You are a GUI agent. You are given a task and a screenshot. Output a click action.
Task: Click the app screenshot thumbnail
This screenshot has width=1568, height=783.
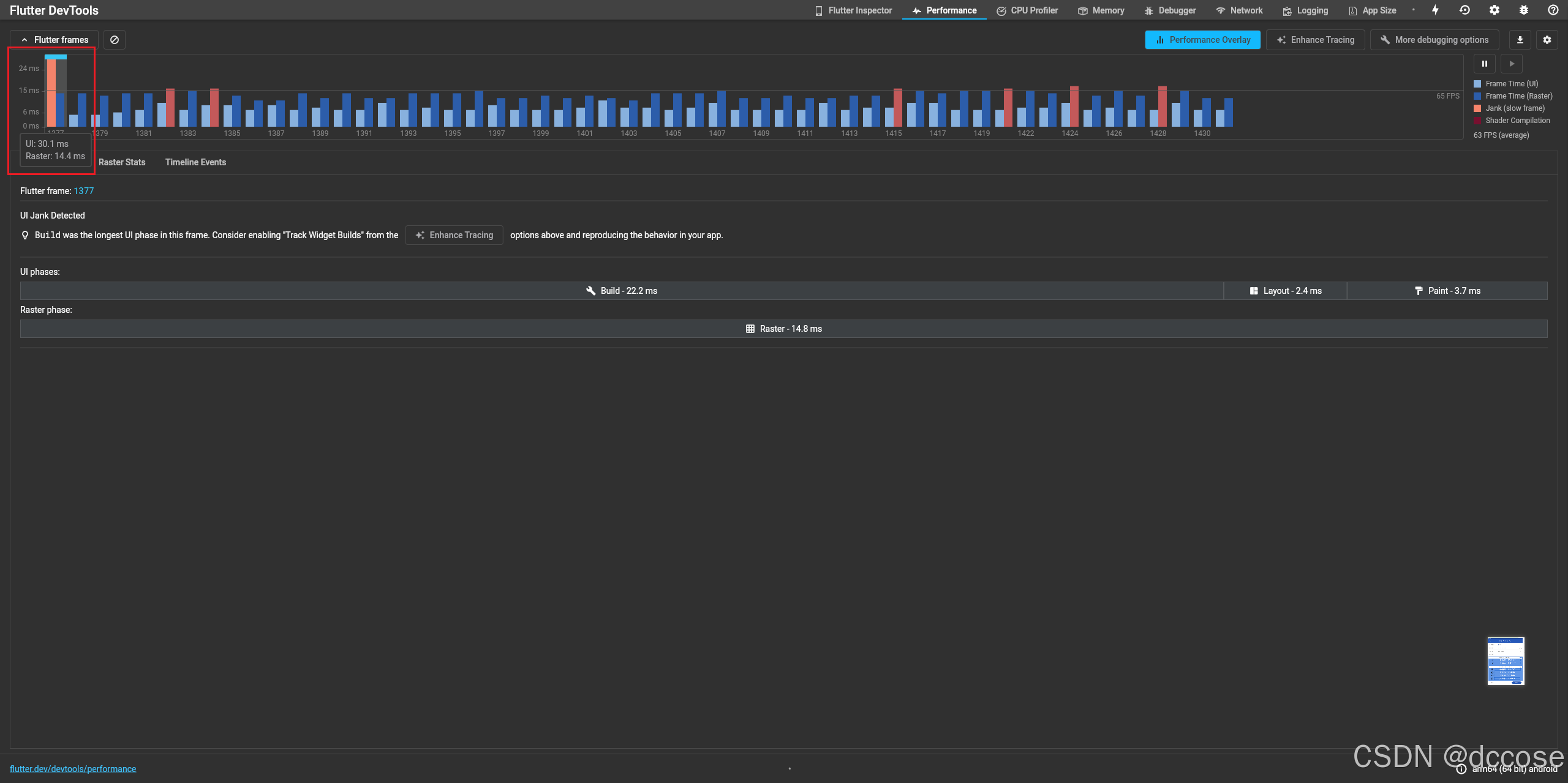point(1506,661)
